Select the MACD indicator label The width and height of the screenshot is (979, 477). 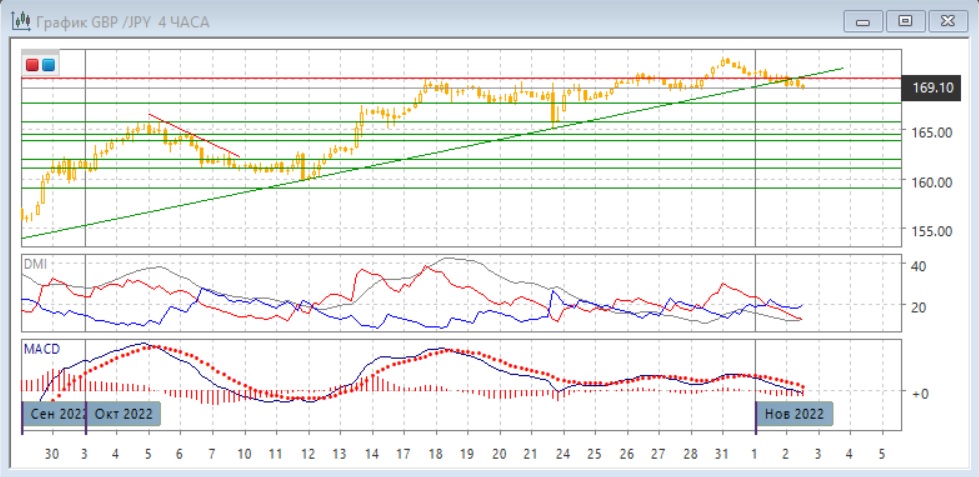pyautogui.click(x=42, y=349)
